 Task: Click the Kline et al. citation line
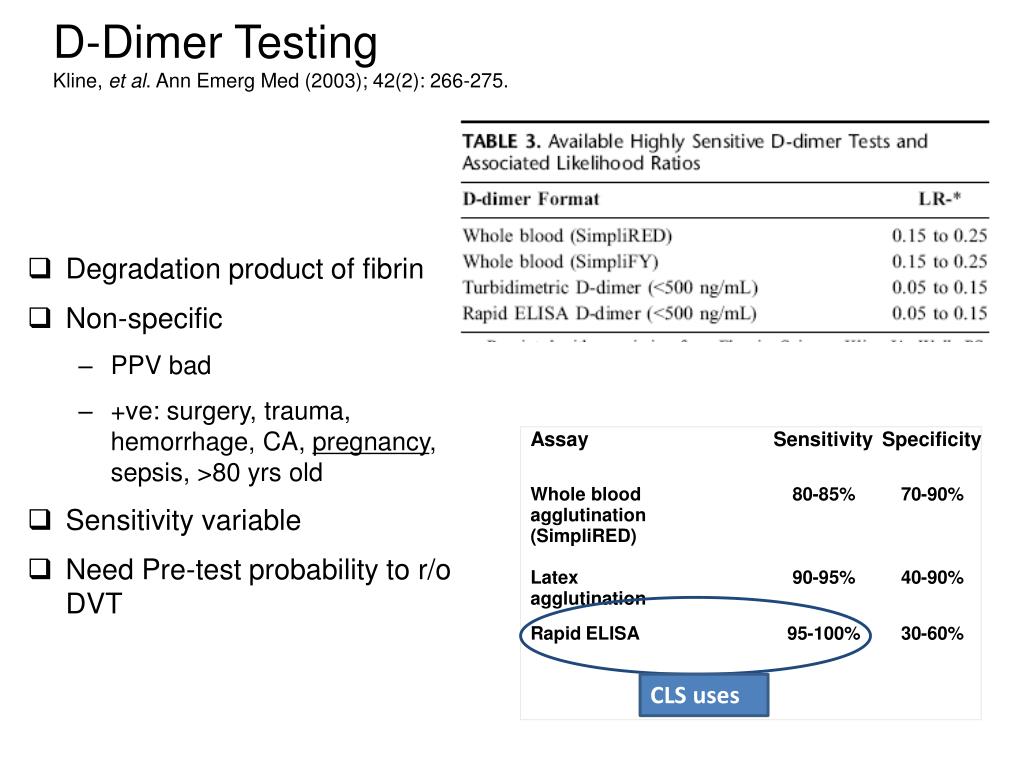tap(280, 81)
